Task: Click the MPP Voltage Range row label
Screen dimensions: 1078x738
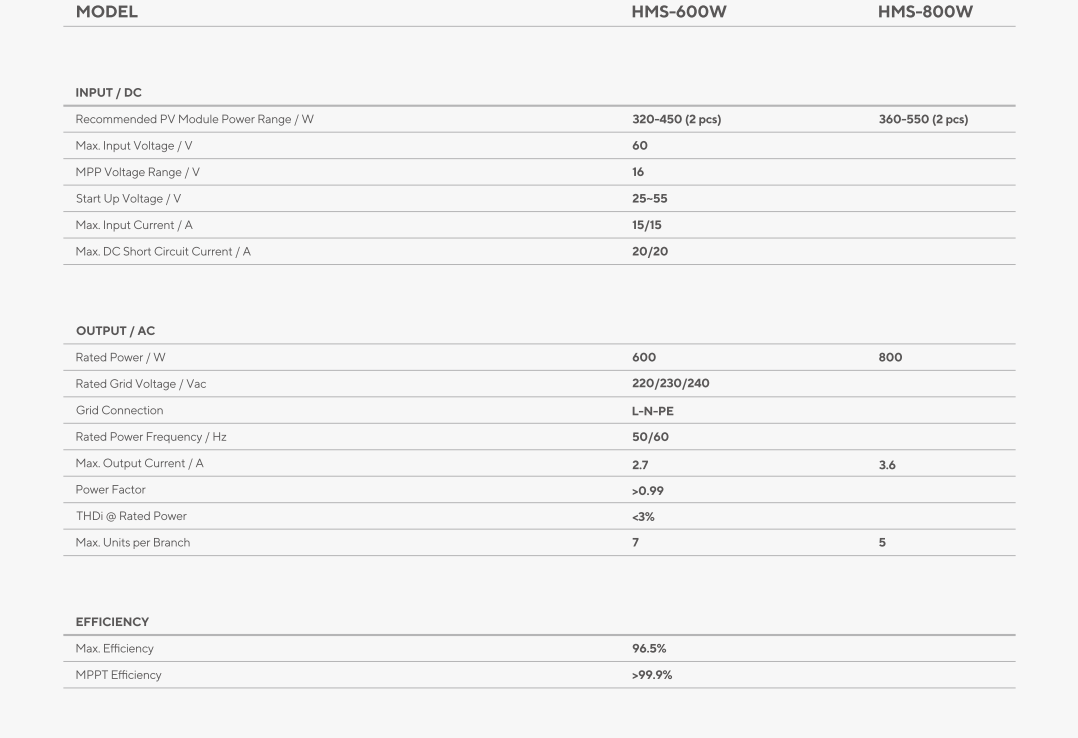Action: (x=138, y=172)
